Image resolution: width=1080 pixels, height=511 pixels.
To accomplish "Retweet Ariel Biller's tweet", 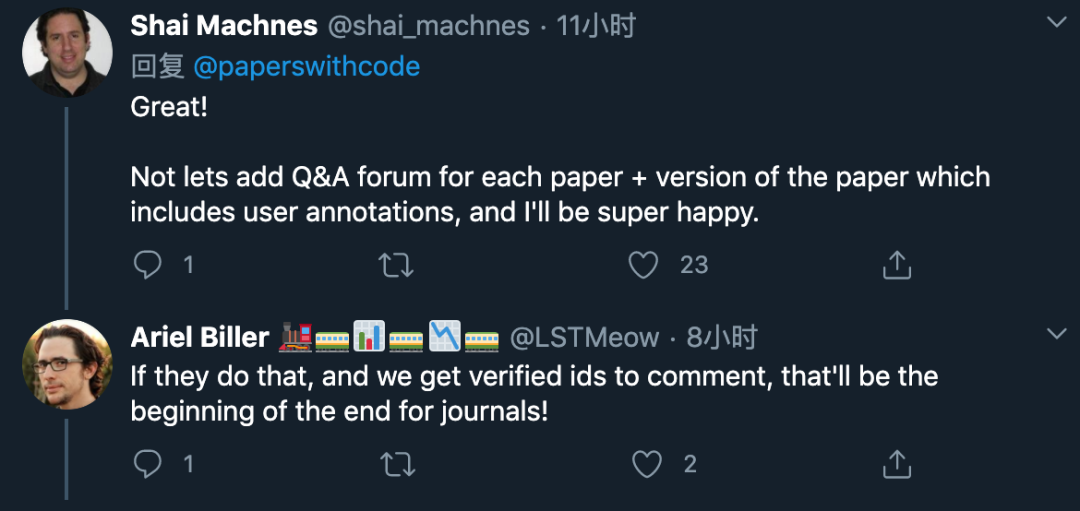I will click(396, 464).
